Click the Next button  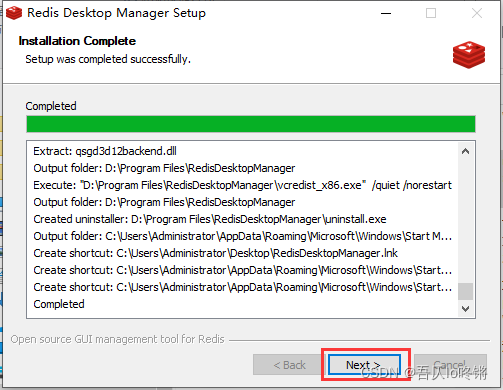click(x=364, y=365)
